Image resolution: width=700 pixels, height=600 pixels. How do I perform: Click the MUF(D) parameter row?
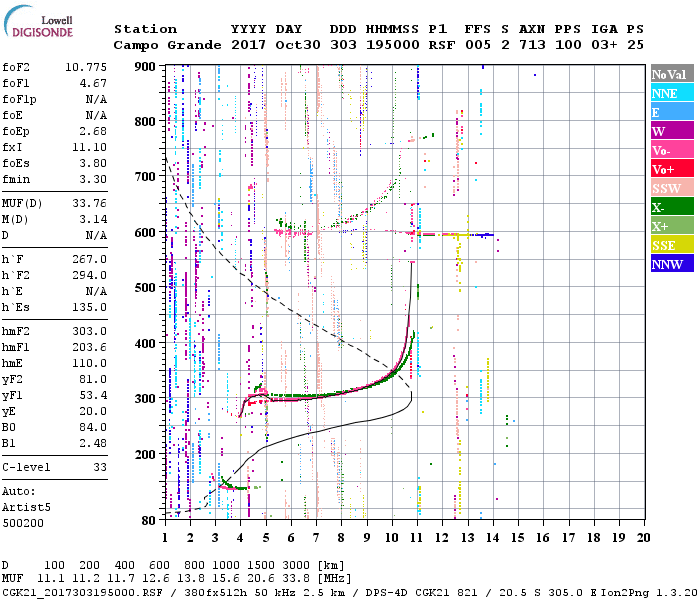click(55, 203)
